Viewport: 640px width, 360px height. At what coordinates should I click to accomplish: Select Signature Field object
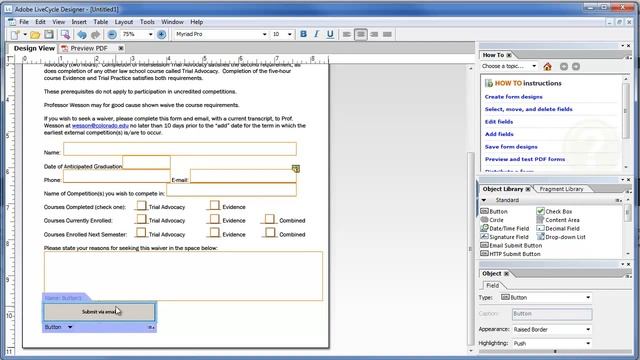click(504, 237)
